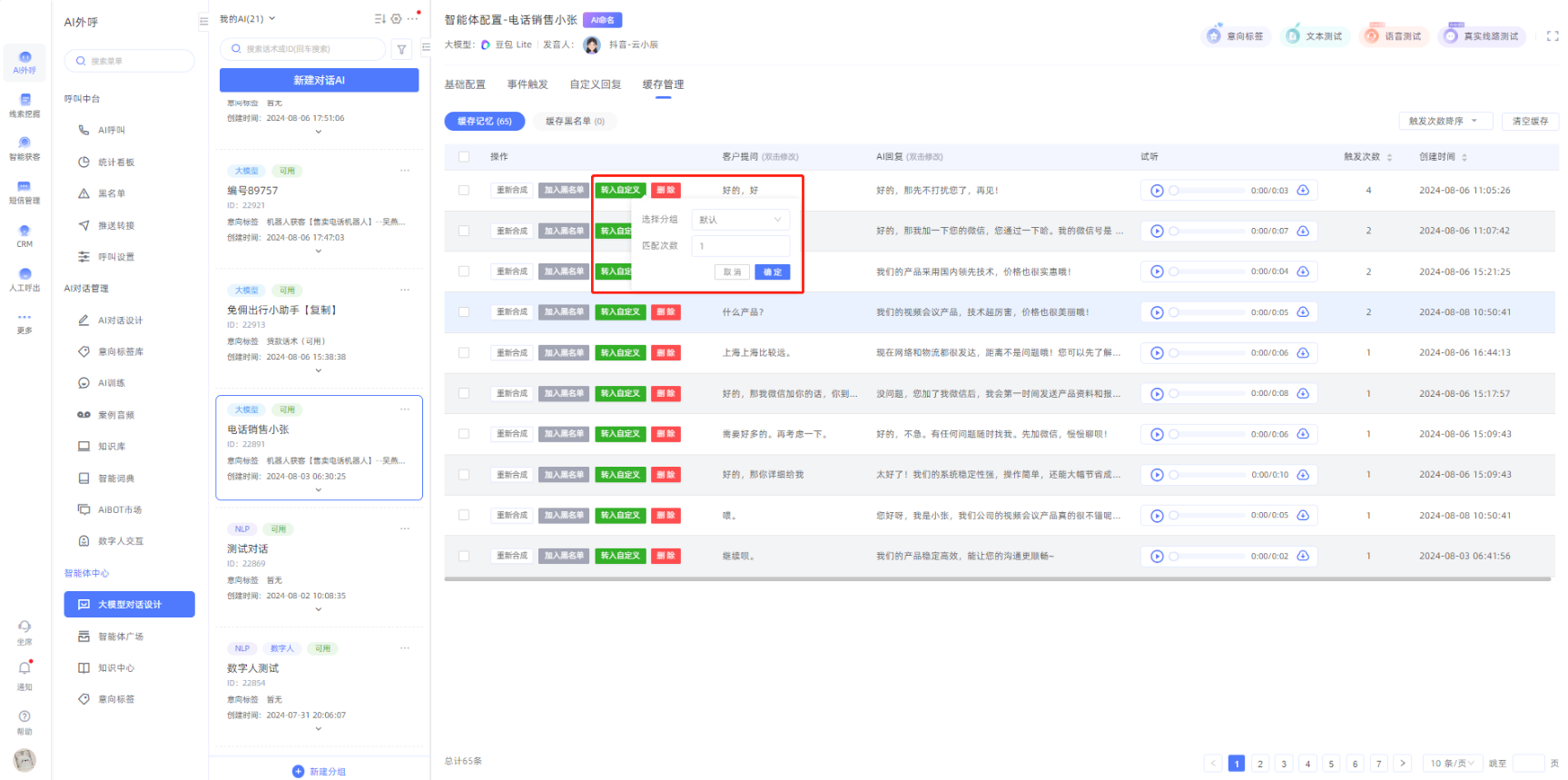Image resolution: width=1568 pixels, height=780 pixels.
Task: Click the 新建对话AI button
Action: pyautogui.click(x=319, y=80)
